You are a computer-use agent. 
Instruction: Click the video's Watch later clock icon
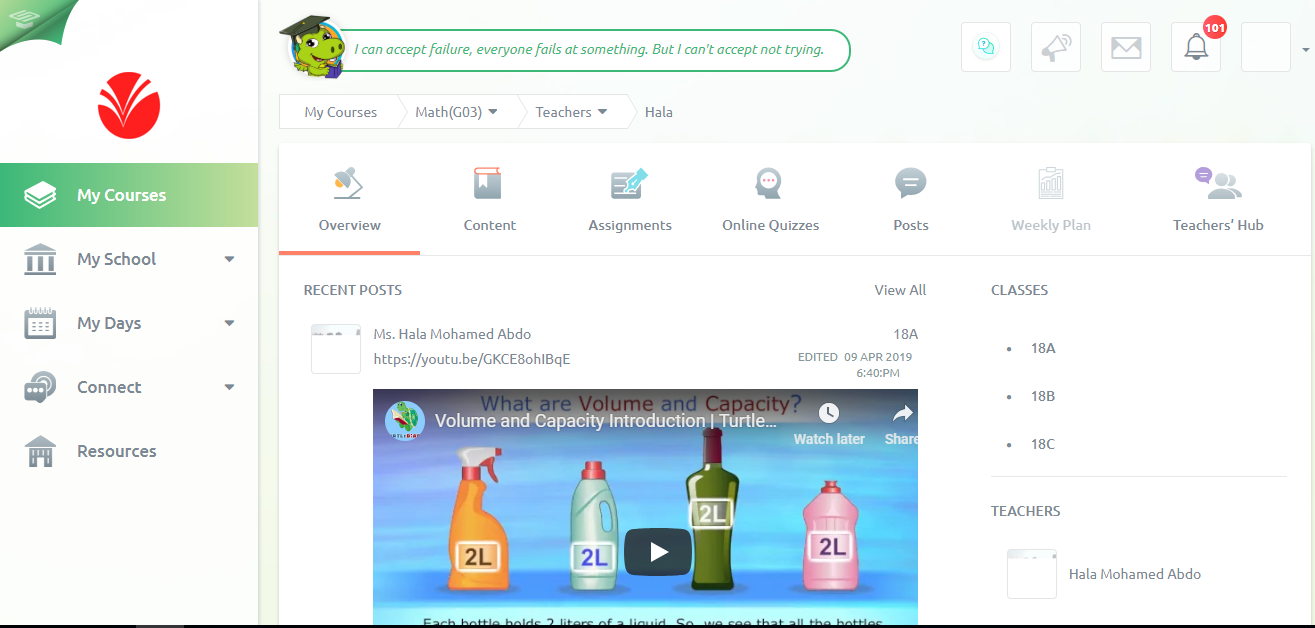(x=829, y=413)
